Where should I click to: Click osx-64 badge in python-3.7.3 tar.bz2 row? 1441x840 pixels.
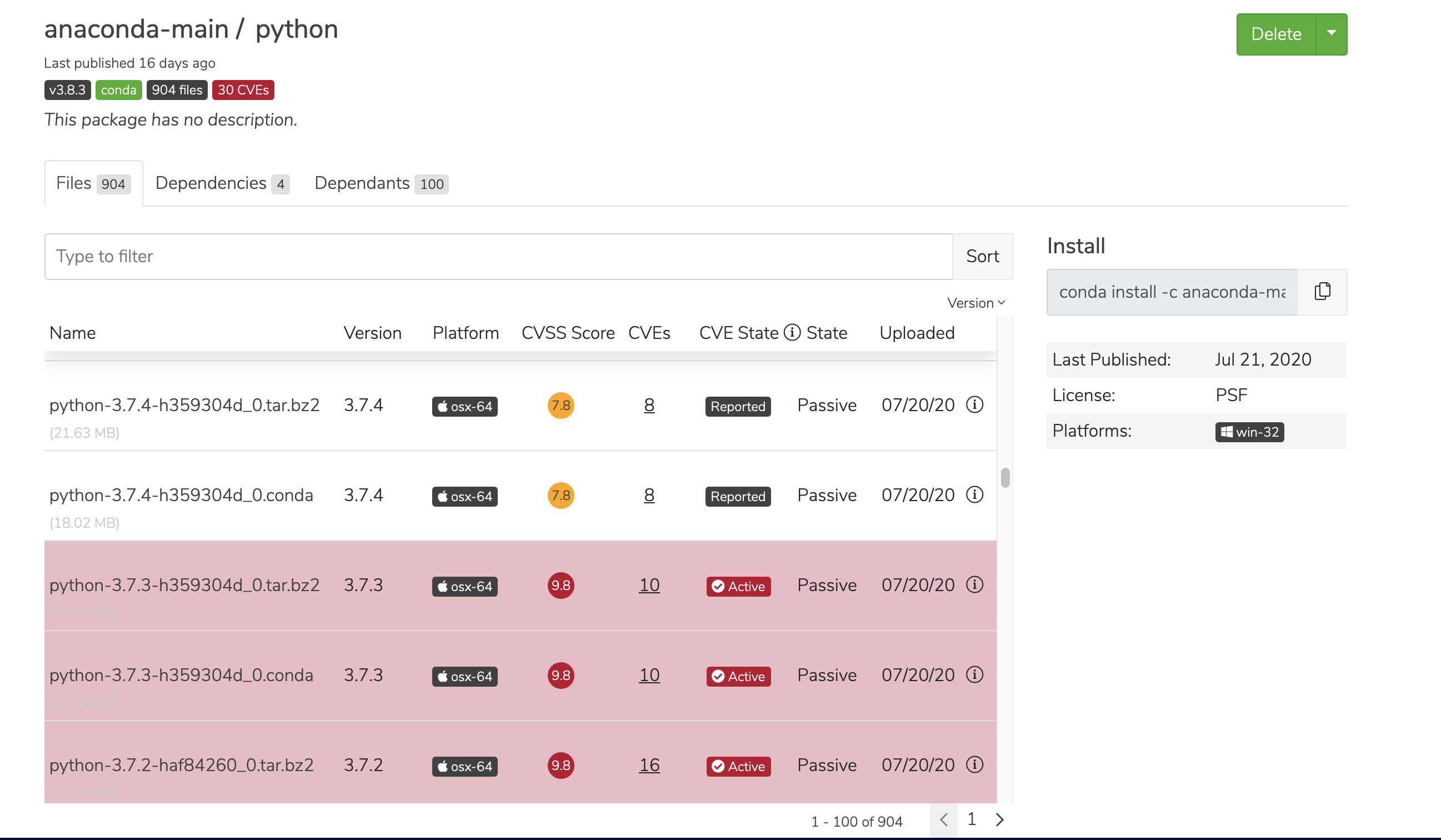pos(465,586)
